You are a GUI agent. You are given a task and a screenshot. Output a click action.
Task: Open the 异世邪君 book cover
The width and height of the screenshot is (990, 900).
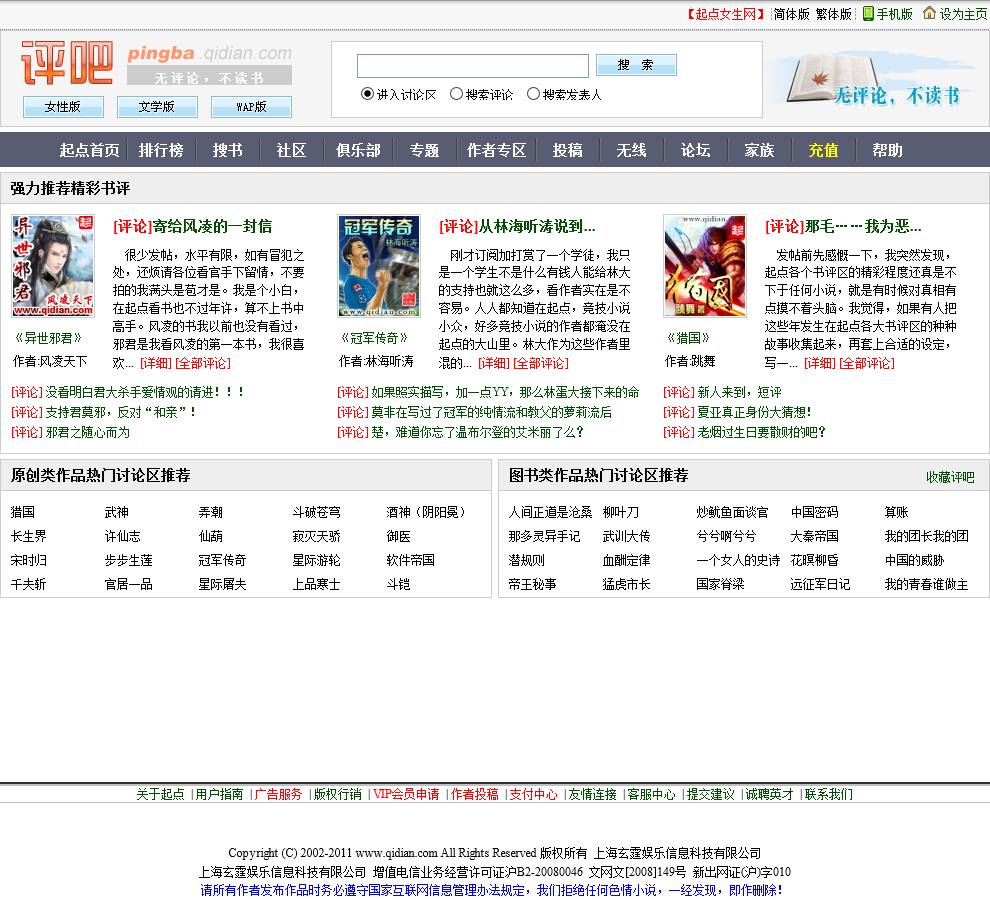pyautogui.click(x=53, y=266)
